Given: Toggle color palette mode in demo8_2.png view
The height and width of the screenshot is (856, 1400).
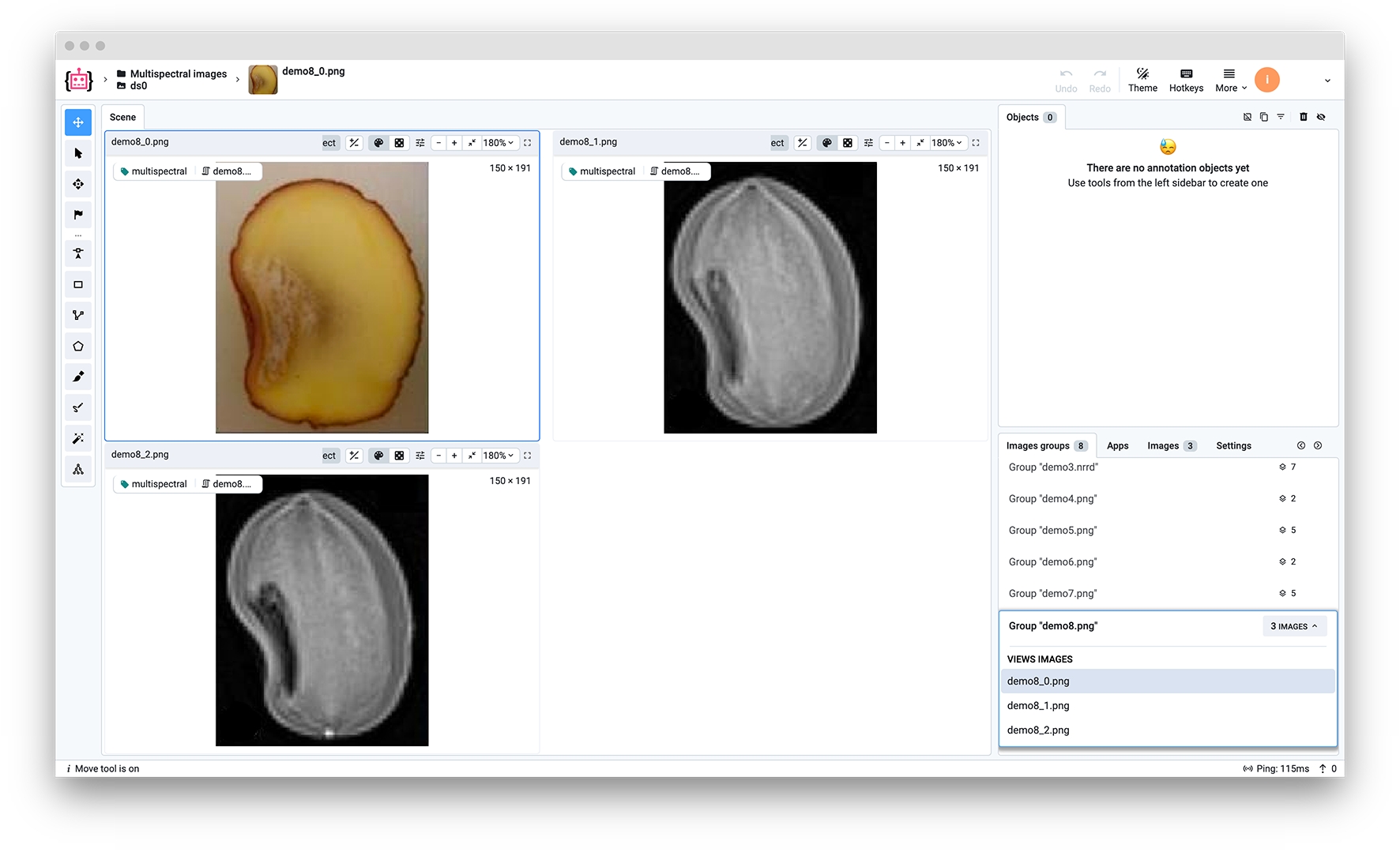Looking at the screenshot, I should click(378, 456).
